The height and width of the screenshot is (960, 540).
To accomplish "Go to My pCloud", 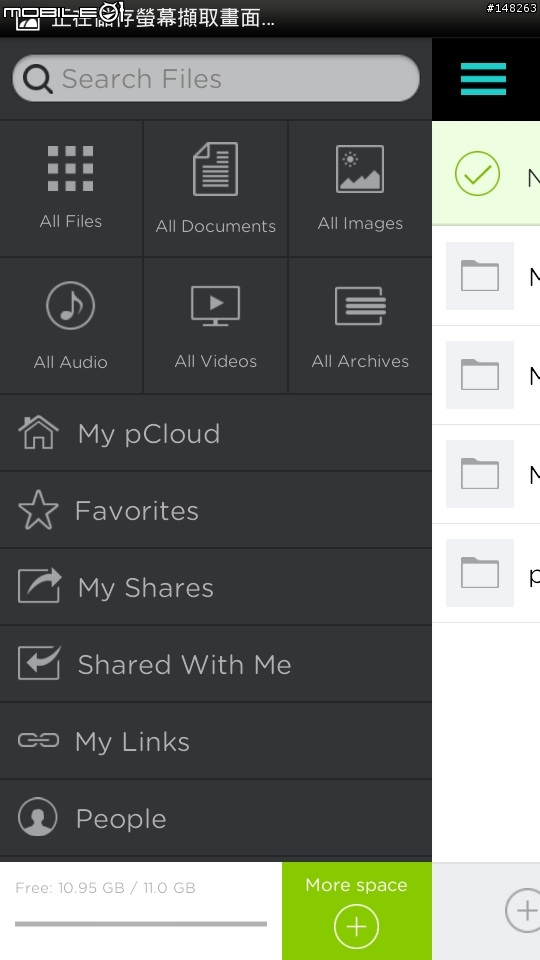I will [x=216, y=433].
